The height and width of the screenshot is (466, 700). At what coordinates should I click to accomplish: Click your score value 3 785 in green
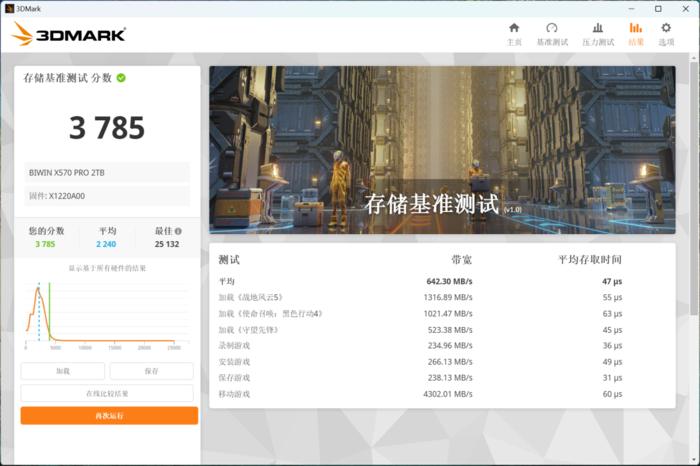(x=45, y=244)
